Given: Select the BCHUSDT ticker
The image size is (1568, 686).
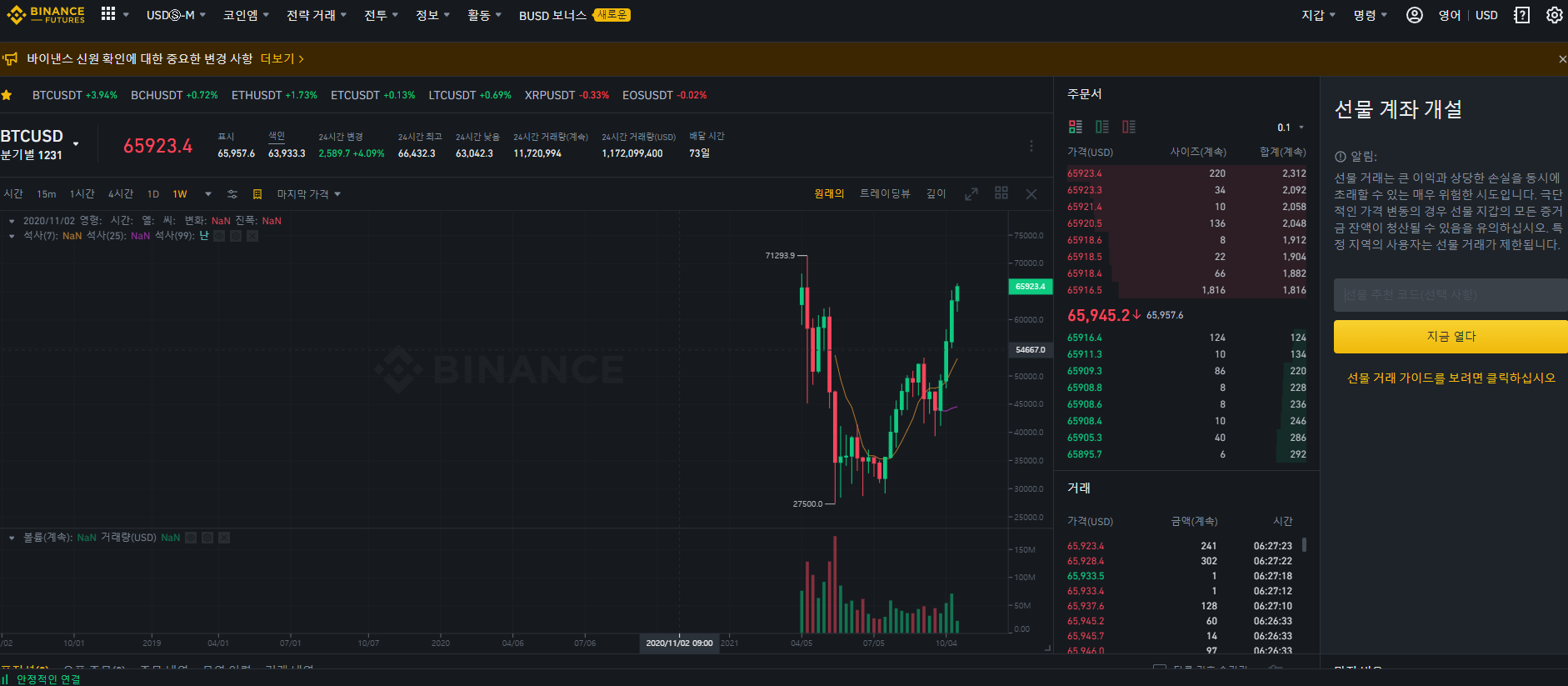Looking at the screenshot, I should click(174, 95).
